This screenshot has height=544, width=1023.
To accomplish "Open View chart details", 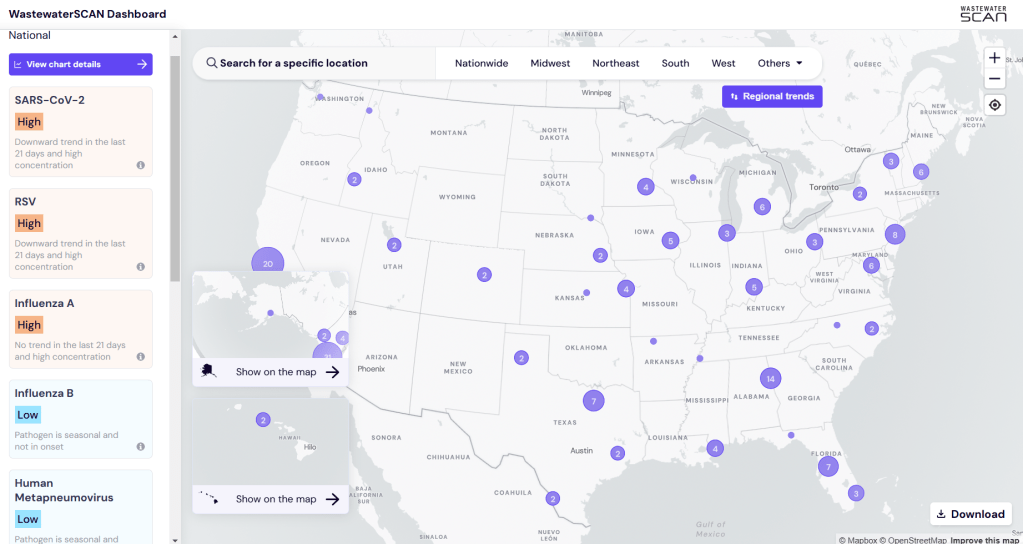I will pos(81,64).
